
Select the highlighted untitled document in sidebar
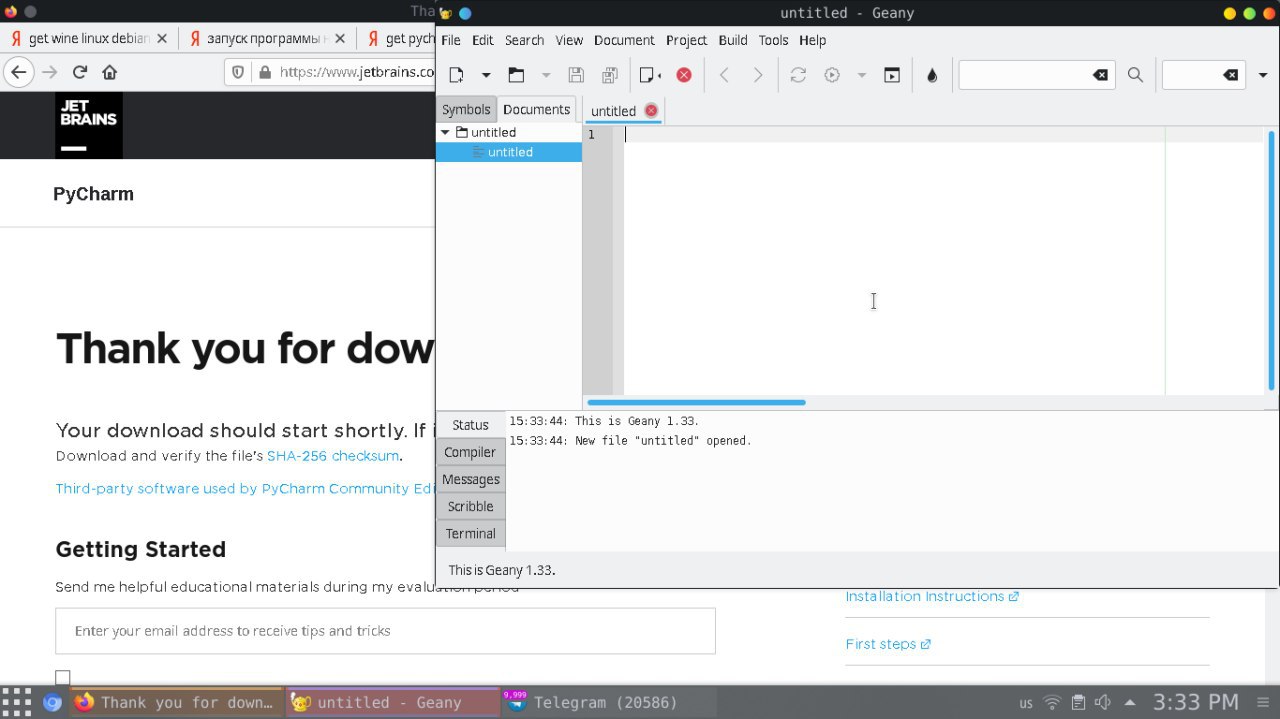pos(509,152)
